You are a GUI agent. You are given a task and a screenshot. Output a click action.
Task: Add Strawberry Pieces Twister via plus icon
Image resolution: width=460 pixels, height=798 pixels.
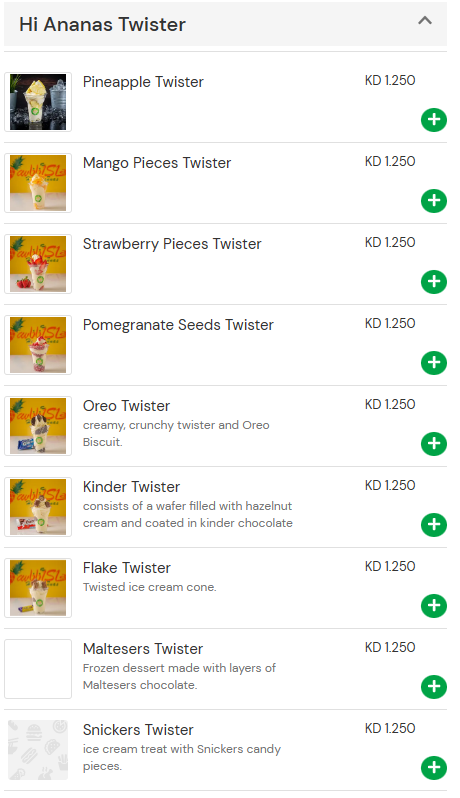pos(434,282)
